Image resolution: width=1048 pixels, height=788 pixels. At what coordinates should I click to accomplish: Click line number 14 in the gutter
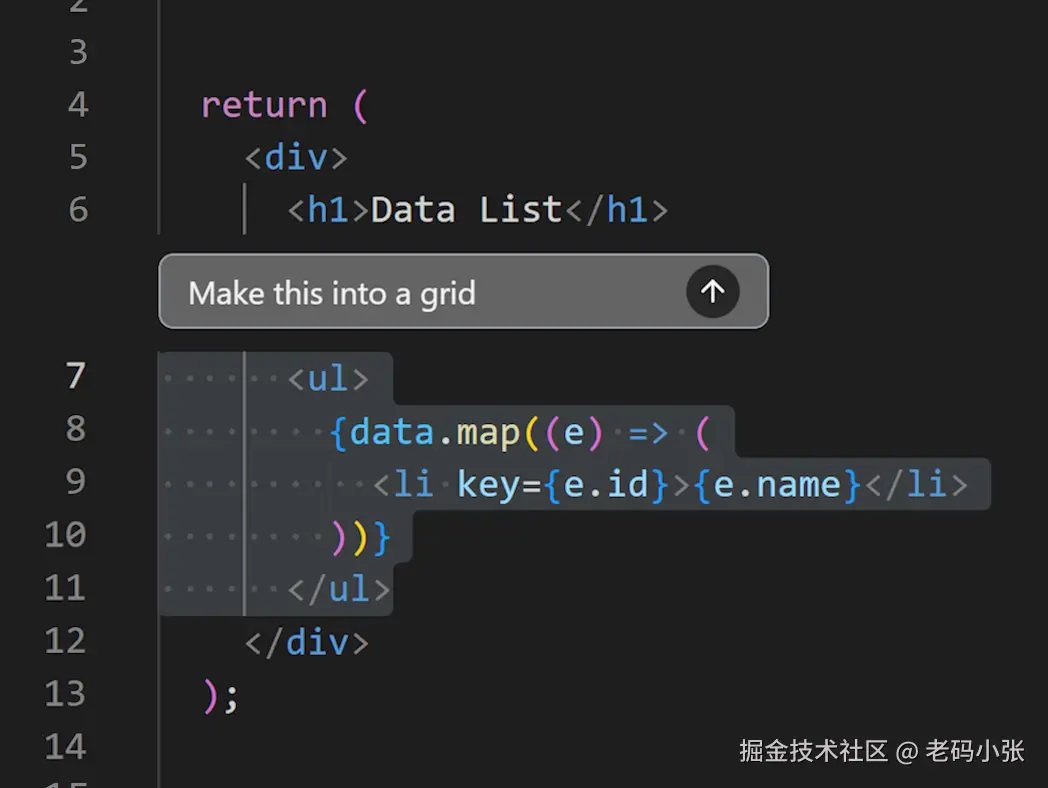click(x=66, y=747)
